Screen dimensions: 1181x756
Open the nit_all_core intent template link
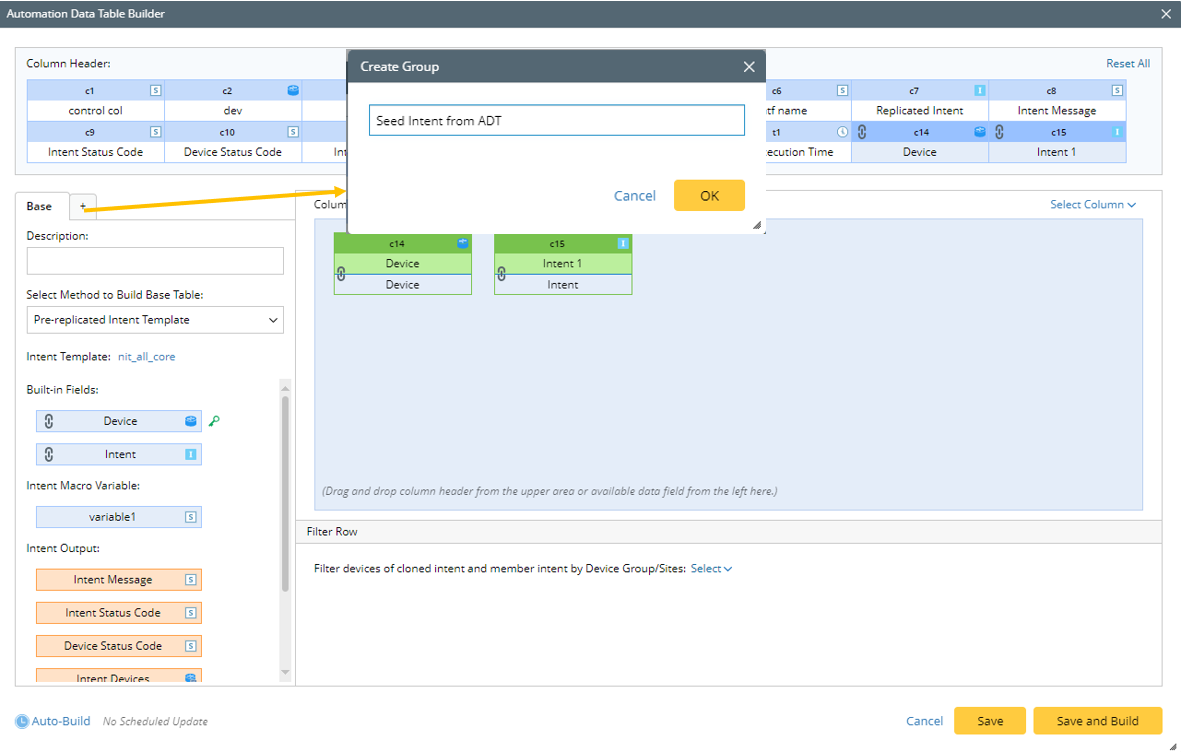tap(147, 357)
